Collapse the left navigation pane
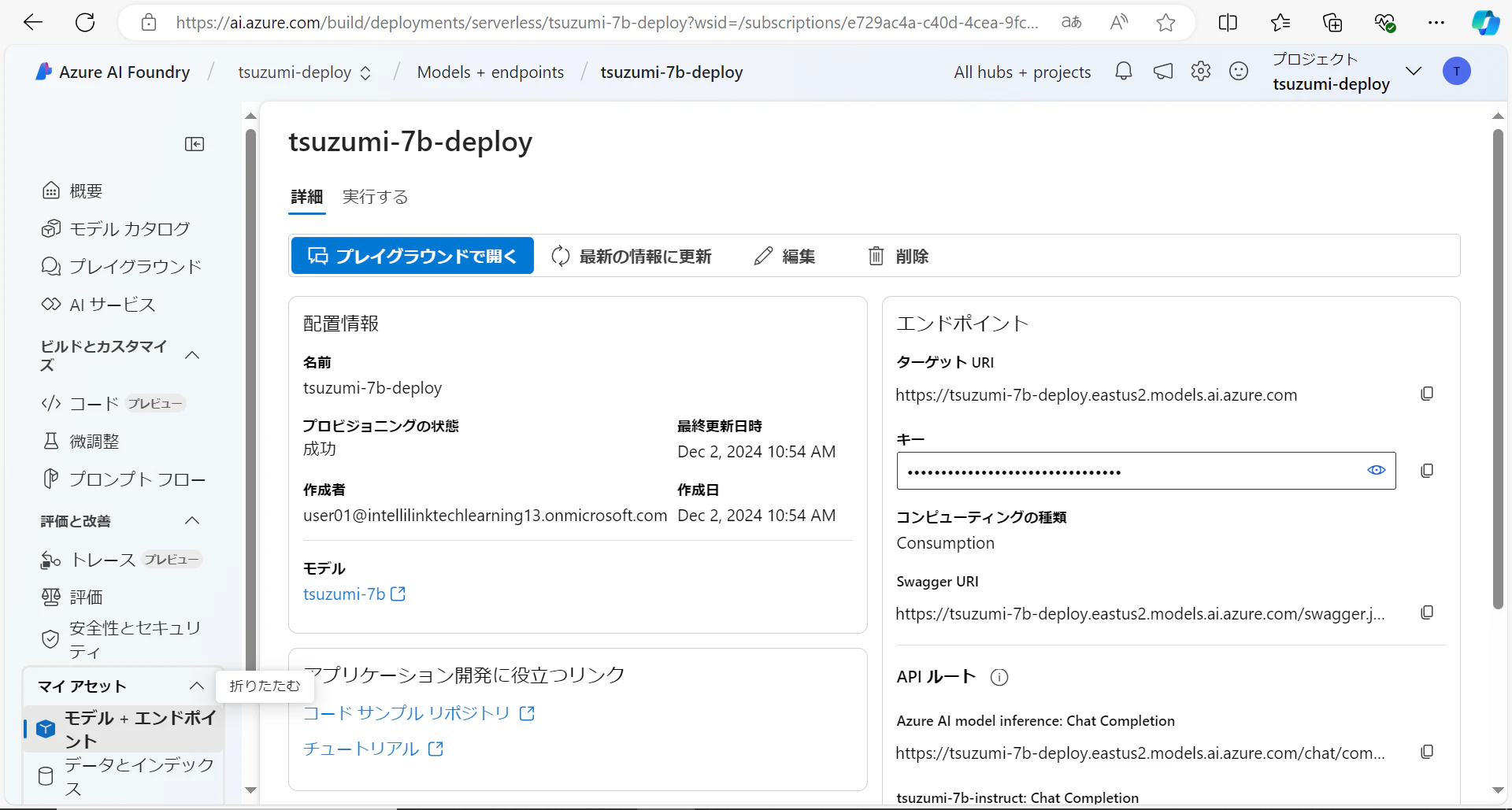The image size is (1512, 810). coord(195,144)
